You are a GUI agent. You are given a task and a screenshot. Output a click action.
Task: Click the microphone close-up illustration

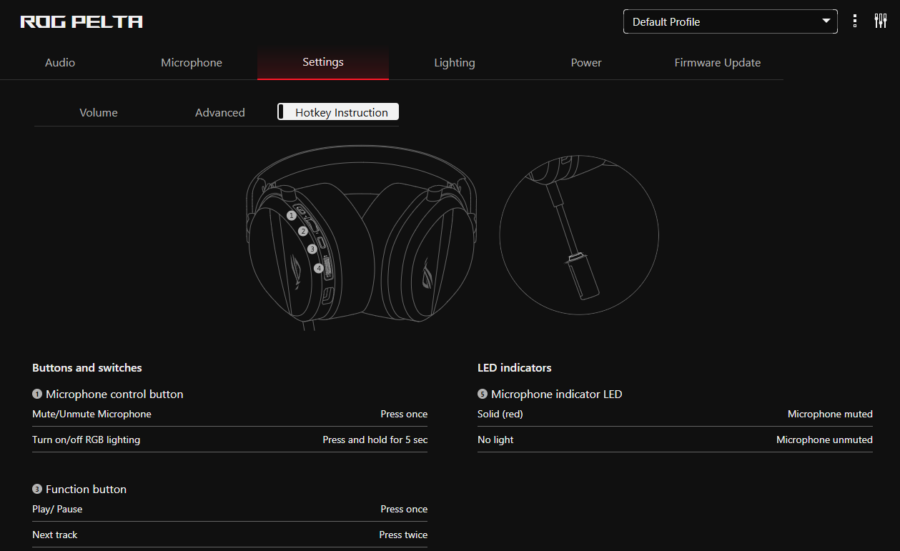pos(579,235)
